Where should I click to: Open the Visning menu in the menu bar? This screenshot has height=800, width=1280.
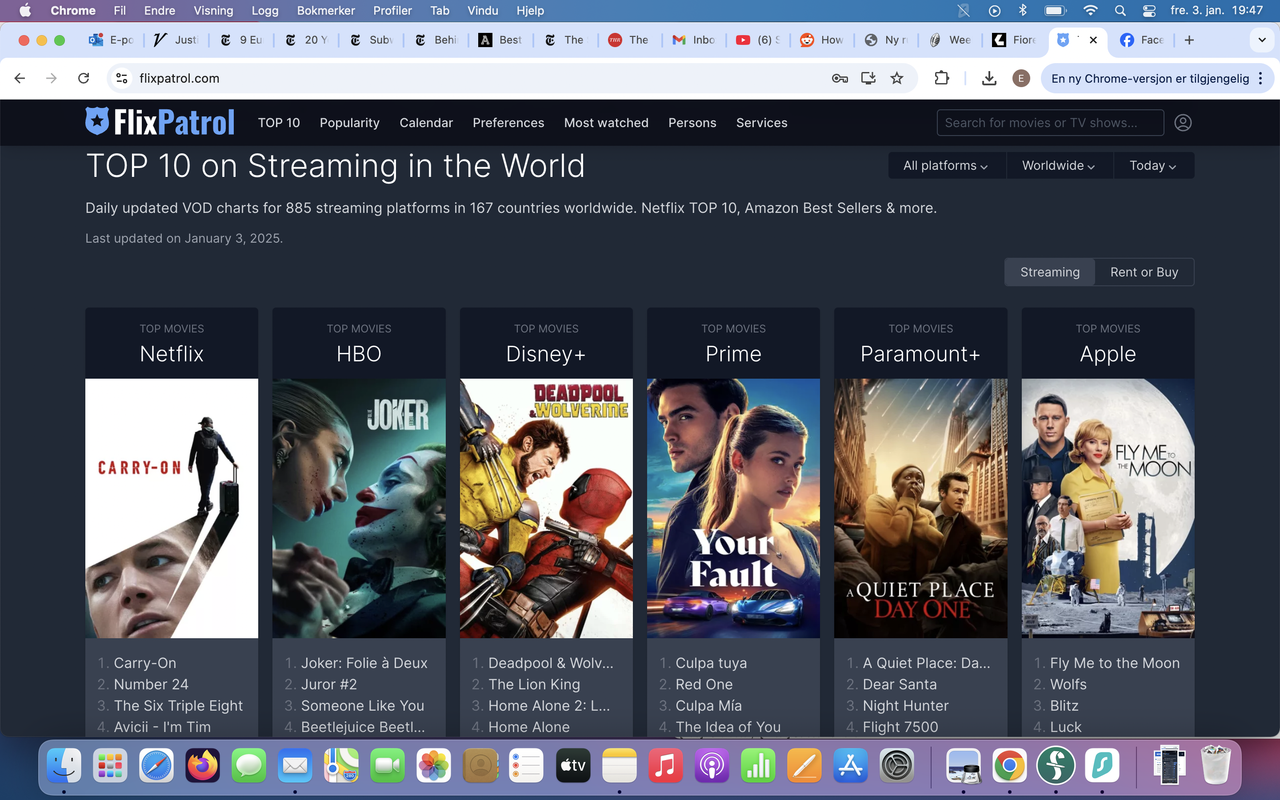[x=213, y=11]
